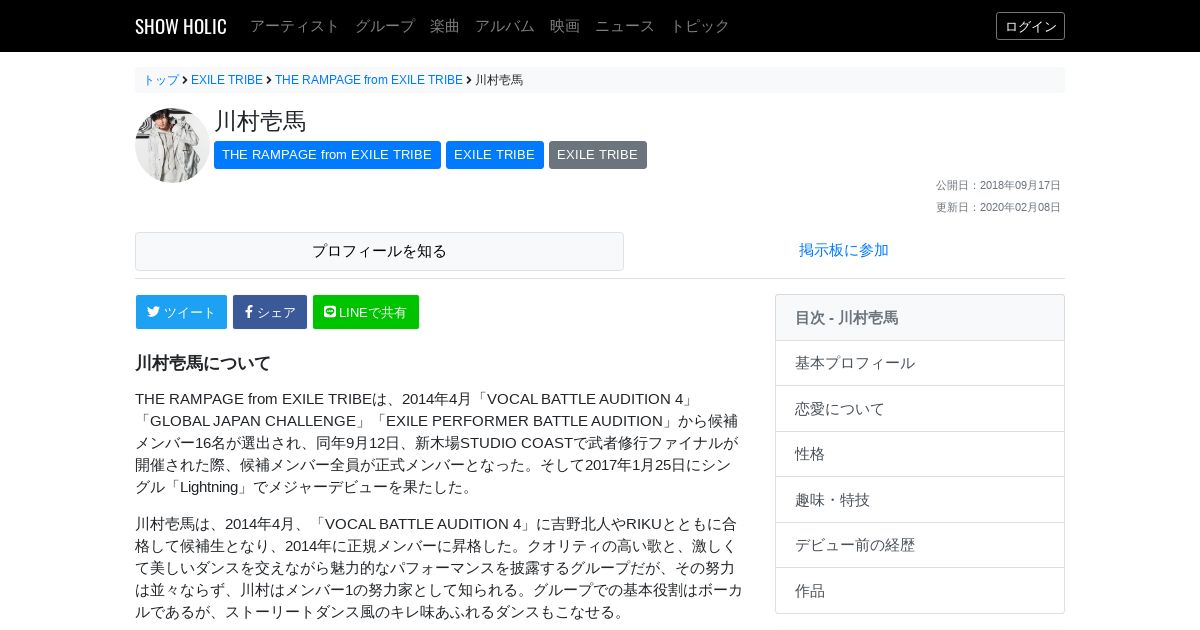Click the 公開日：2018年09月17日 text
The height and width of the screenshot is (630, 1200).
[x=998, y=185]
